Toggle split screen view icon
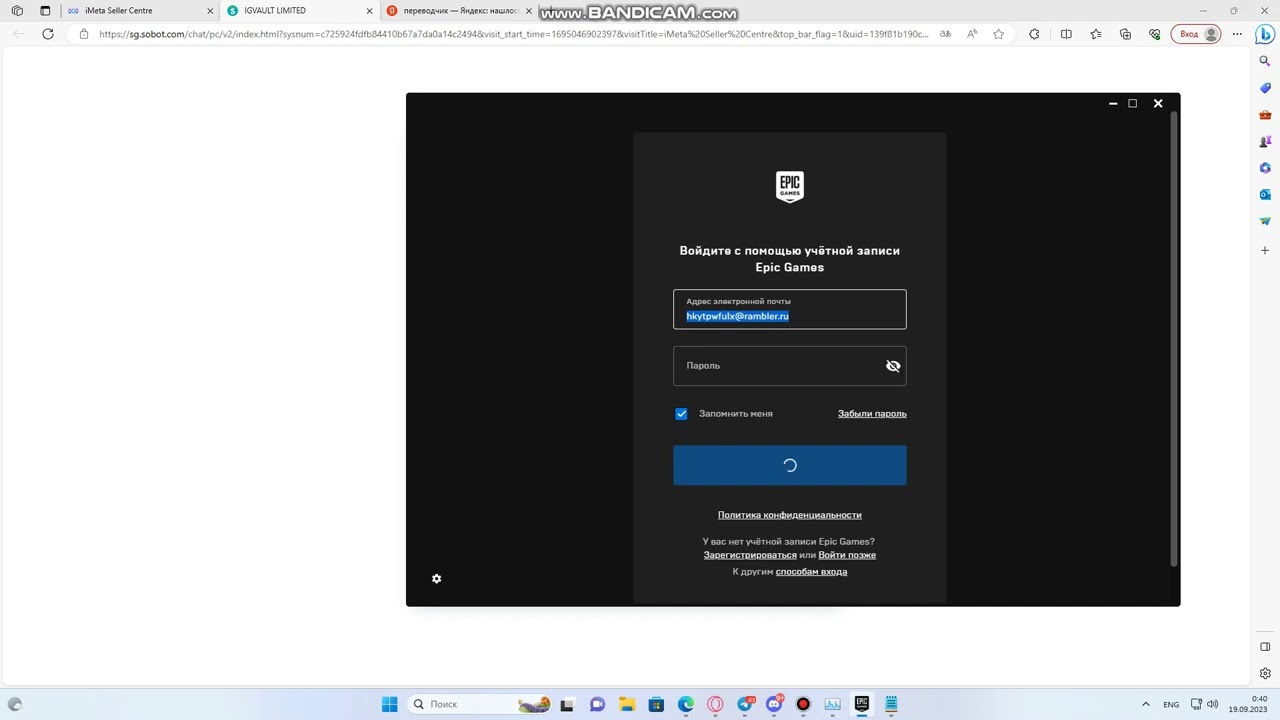Viewport: 1280px width, 720px height. [1066, 34]
